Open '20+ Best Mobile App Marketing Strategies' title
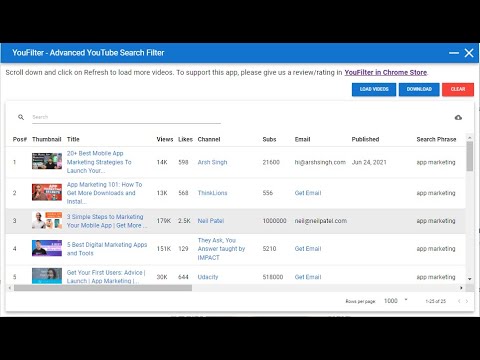This screenshot has width=480, height=360. coord(99,162)
